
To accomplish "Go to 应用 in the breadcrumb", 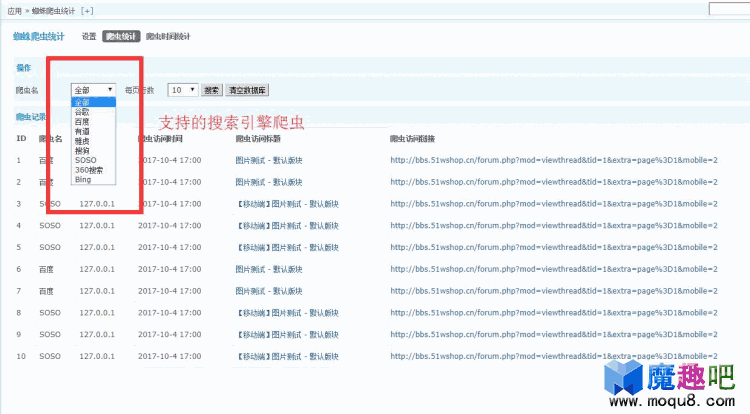I will tap(14, 11).
